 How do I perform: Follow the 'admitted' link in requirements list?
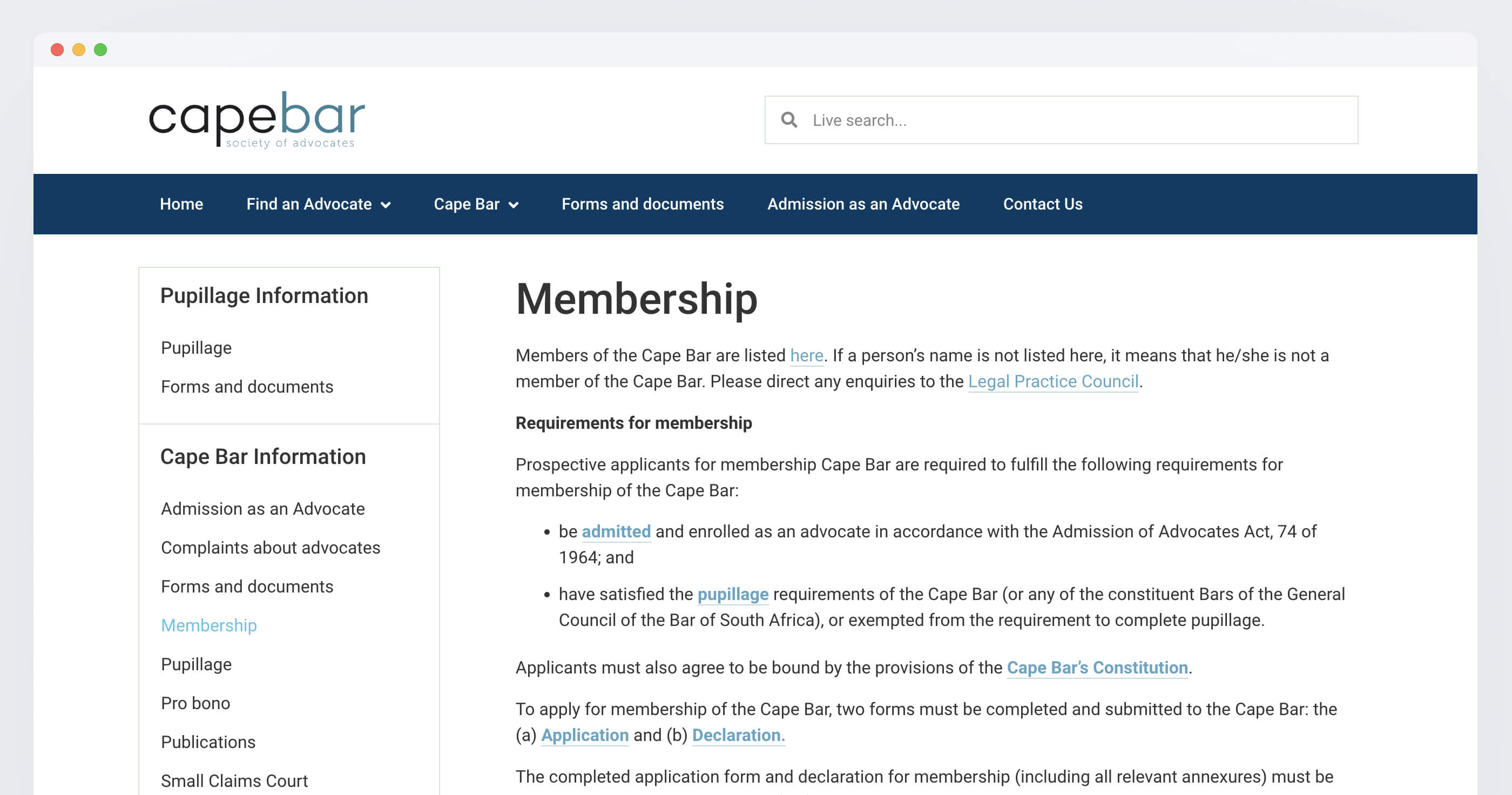pos(616,531)
